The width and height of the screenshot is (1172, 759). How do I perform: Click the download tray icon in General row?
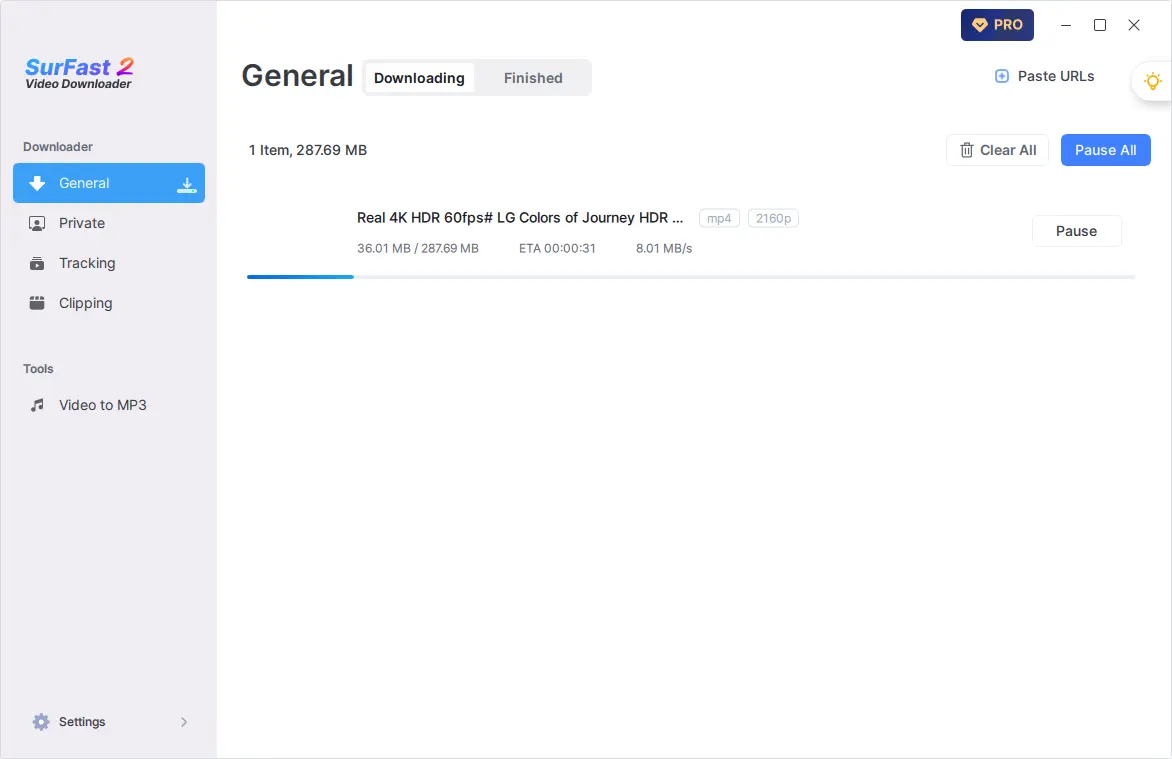[187, 185]
